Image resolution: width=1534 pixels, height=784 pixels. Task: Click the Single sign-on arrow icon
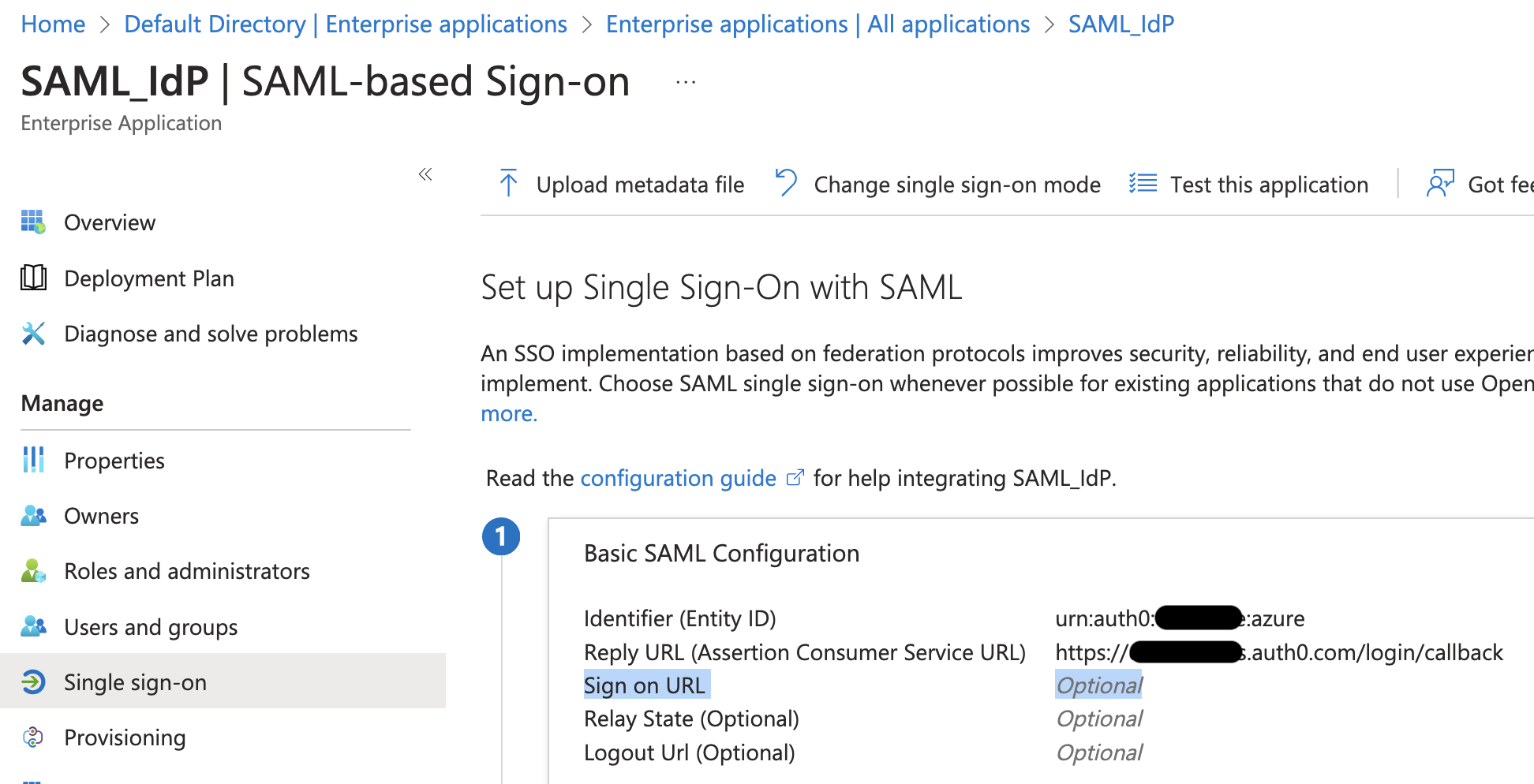pyautogui.click(x=33, y=681)
